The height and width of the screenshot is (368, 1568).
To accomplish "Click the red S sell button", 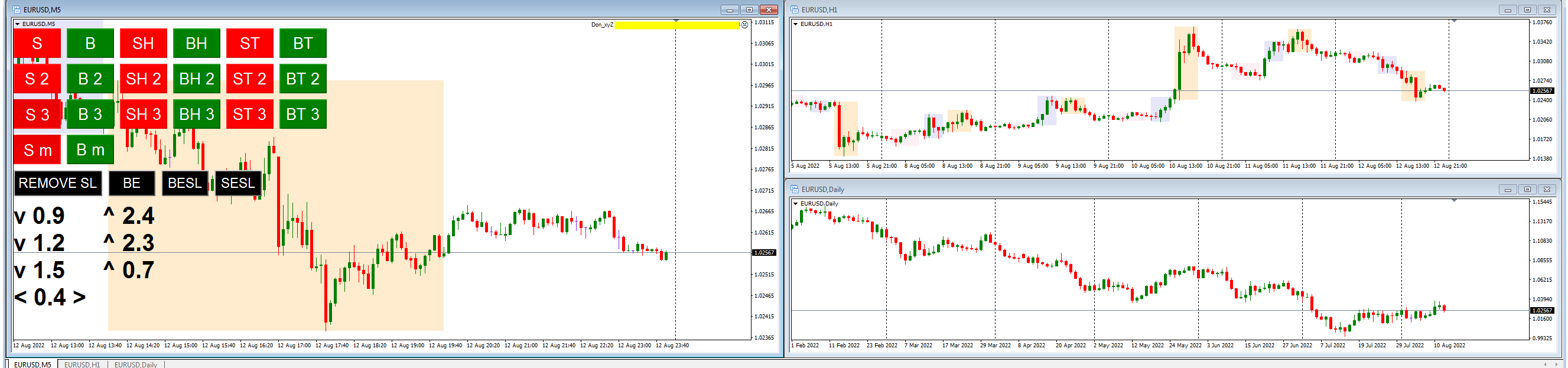I will (x=37, y=43).
